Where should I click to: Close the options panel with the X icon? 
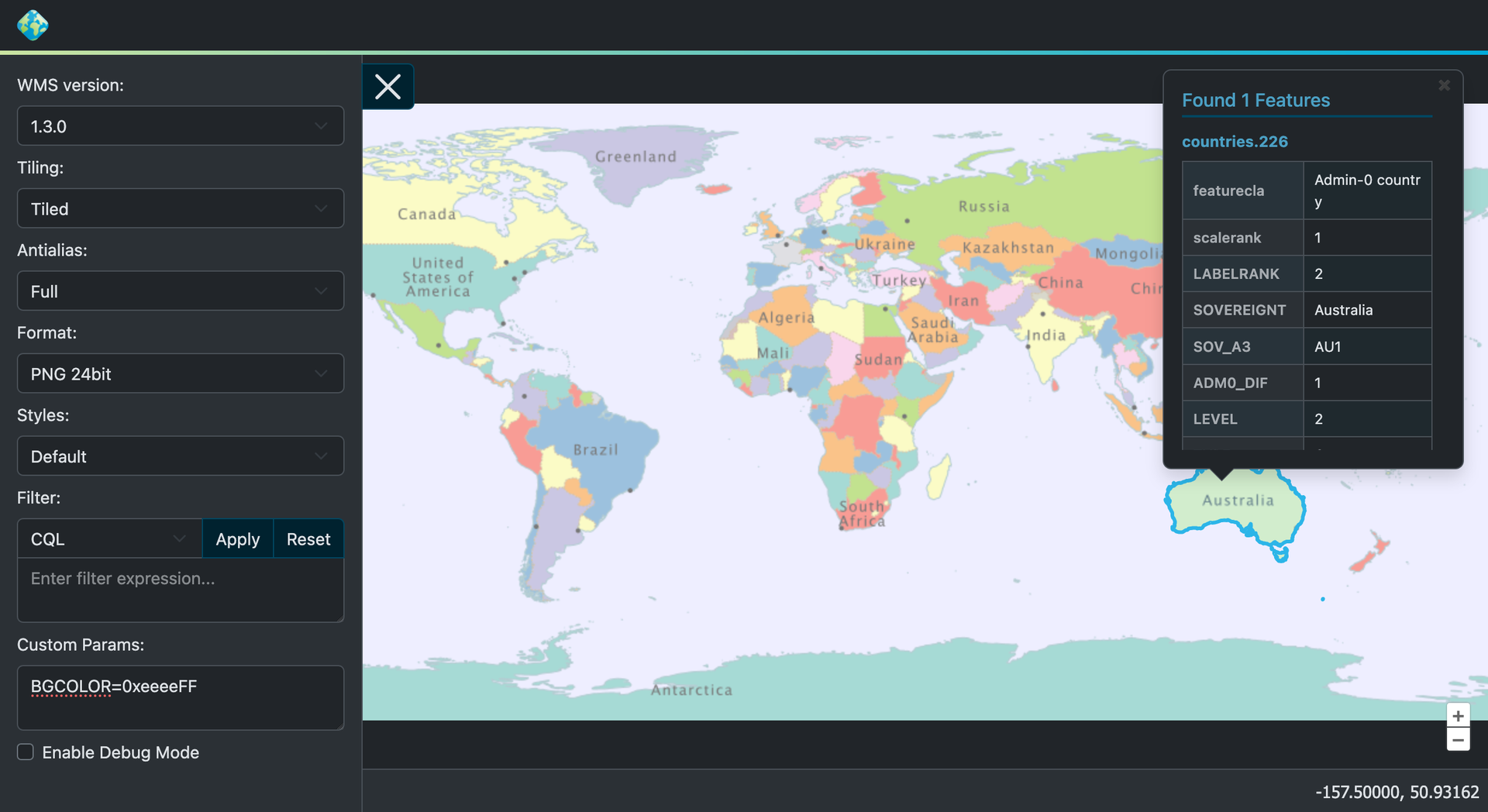tap(388, 87)
